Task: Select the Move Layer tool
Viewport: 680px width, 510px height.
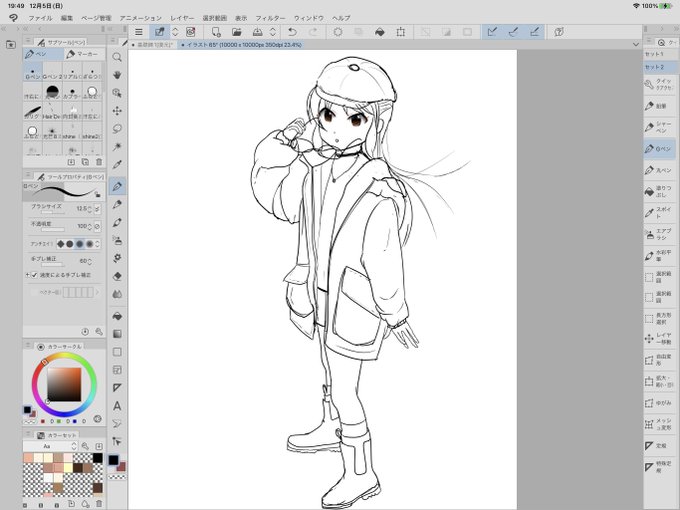Action: coord(117,111)
